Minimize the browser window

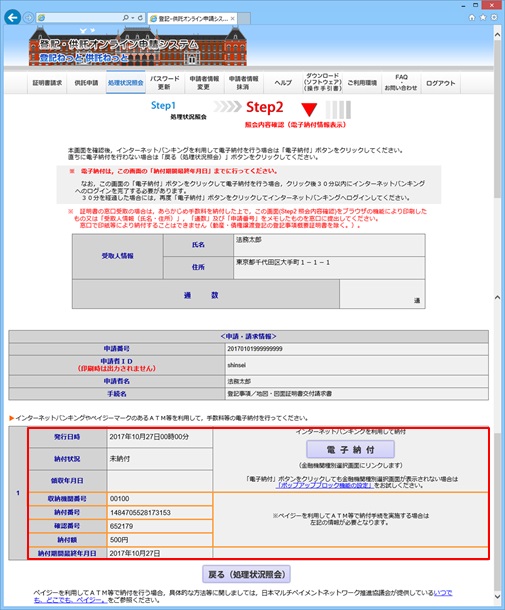click(463, 6)
